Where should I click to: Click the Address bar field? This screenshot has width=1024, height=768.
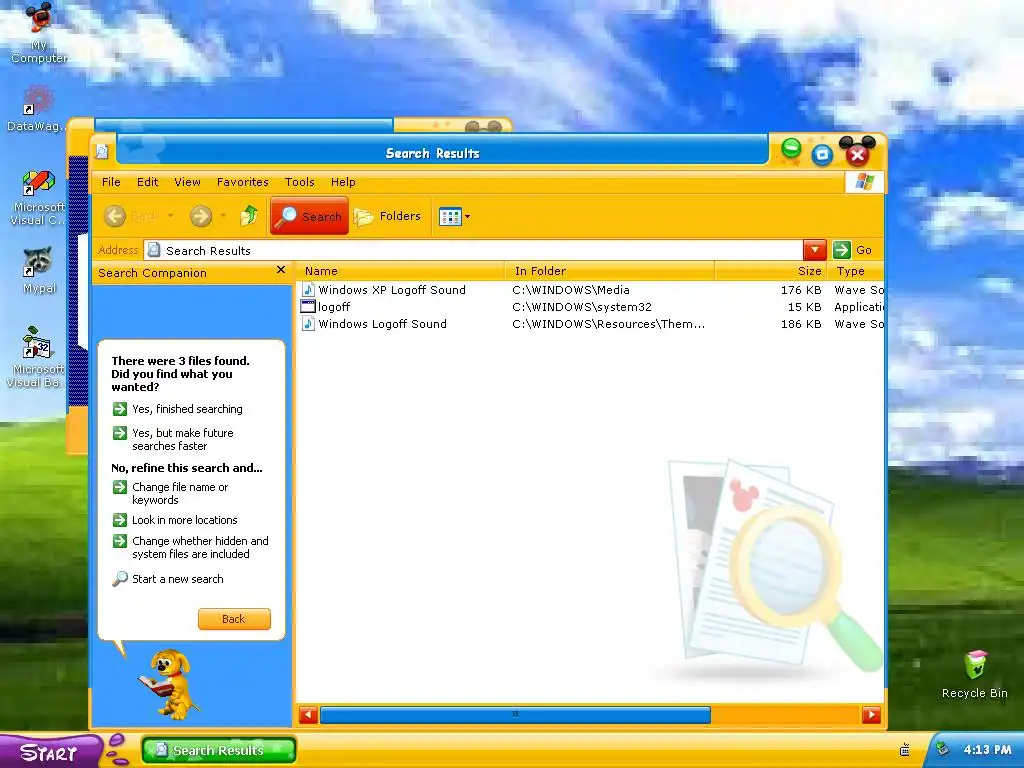click(473, 250)
